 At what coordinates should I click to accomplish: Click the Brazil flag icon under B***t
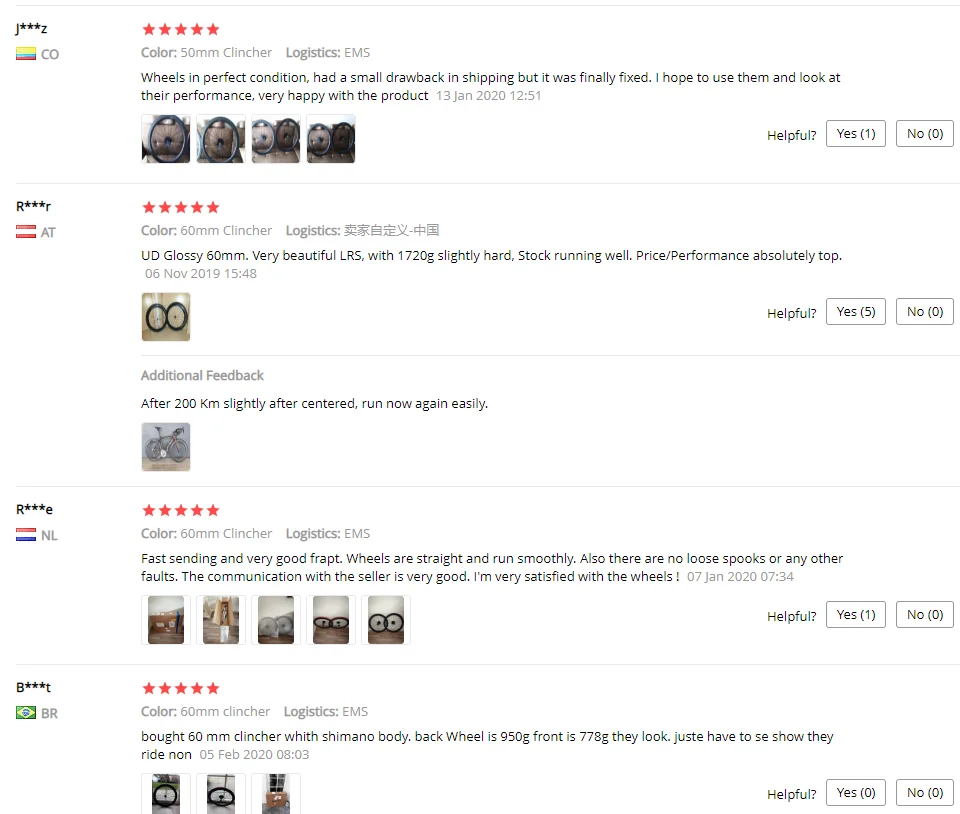pyautogui.click(x=26, y=713)
